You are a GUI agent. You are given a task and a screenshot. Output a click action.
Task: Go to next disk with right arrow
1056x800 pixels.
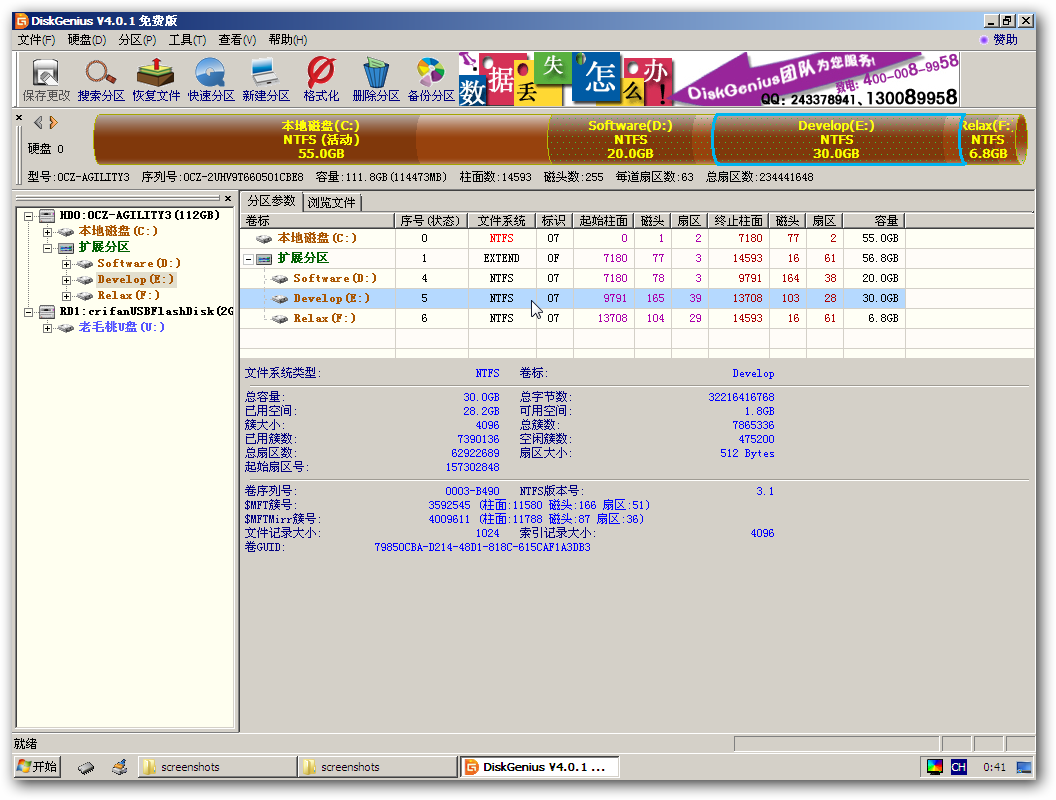coord(53,123)
